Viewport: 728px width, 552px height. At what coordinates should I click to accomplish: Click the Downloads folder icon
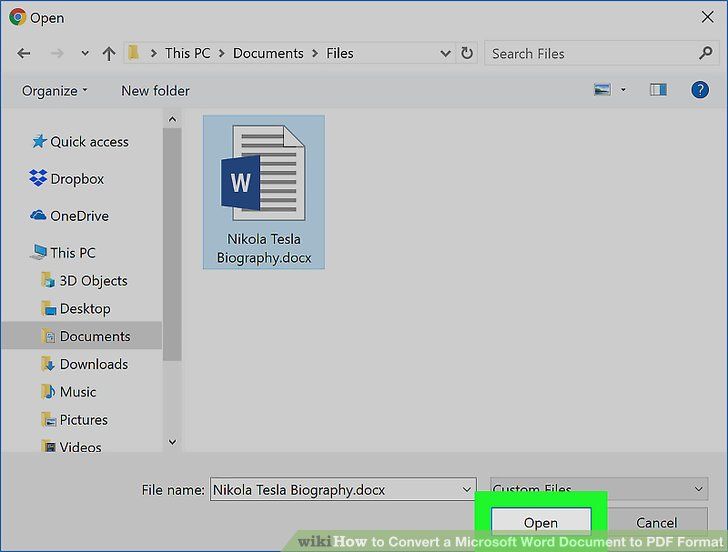point(48,364)
